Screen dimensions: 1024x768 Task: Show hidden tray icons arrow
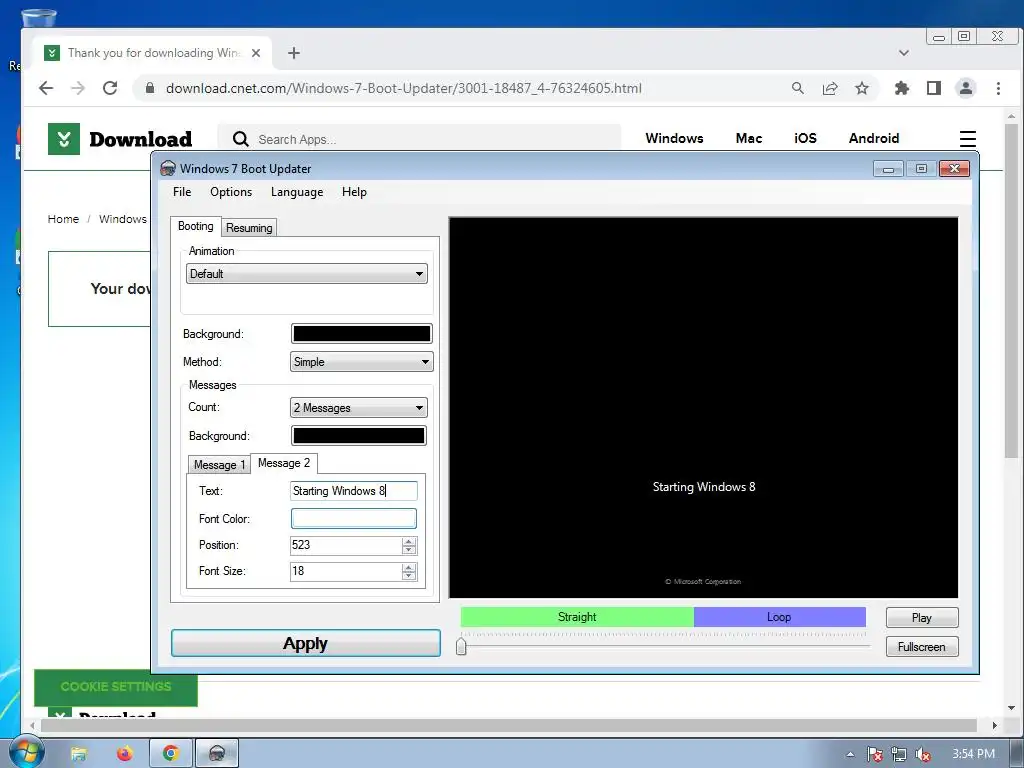point(850,754)
